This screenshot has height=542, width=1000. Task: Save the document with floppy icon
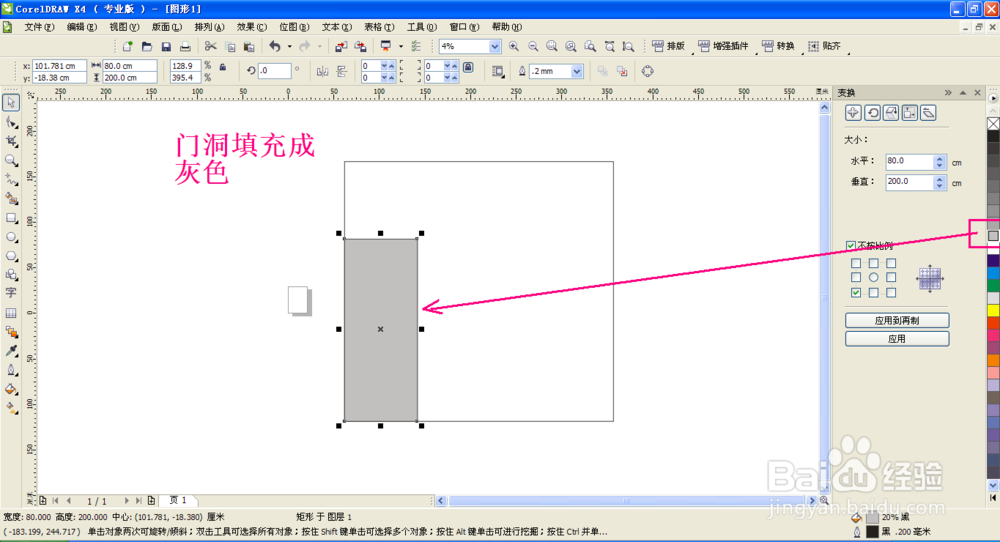coord(166,46)
